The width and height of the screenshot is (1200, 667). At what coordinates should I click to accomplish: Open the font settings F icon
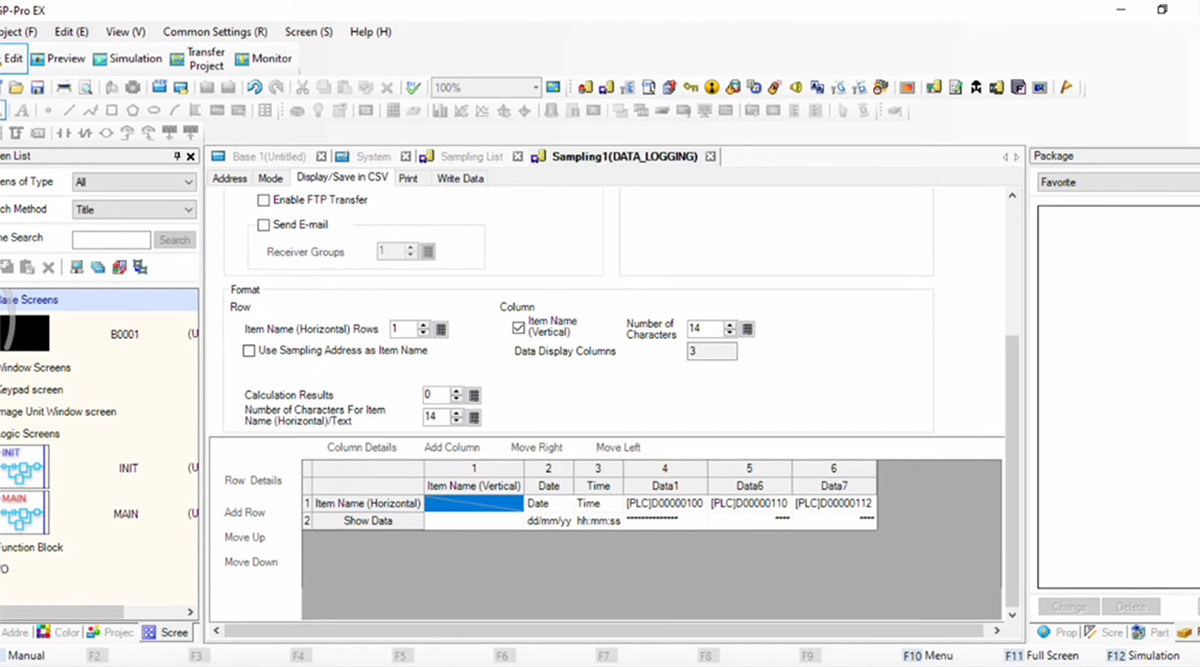click(x=1017, y=87)
